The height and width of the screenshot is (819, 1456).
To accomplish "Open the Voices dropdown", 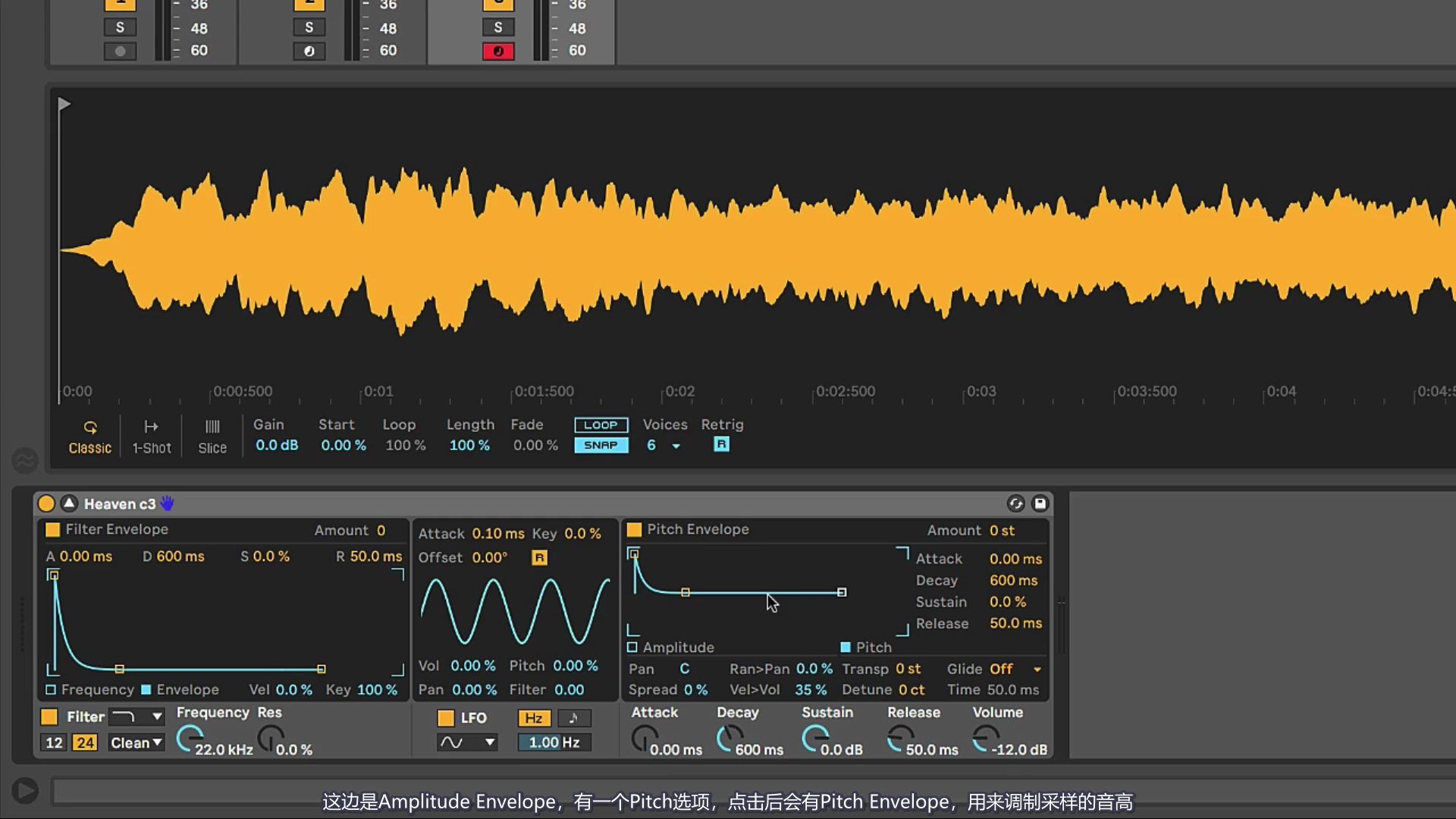I will tap(676, 445).
